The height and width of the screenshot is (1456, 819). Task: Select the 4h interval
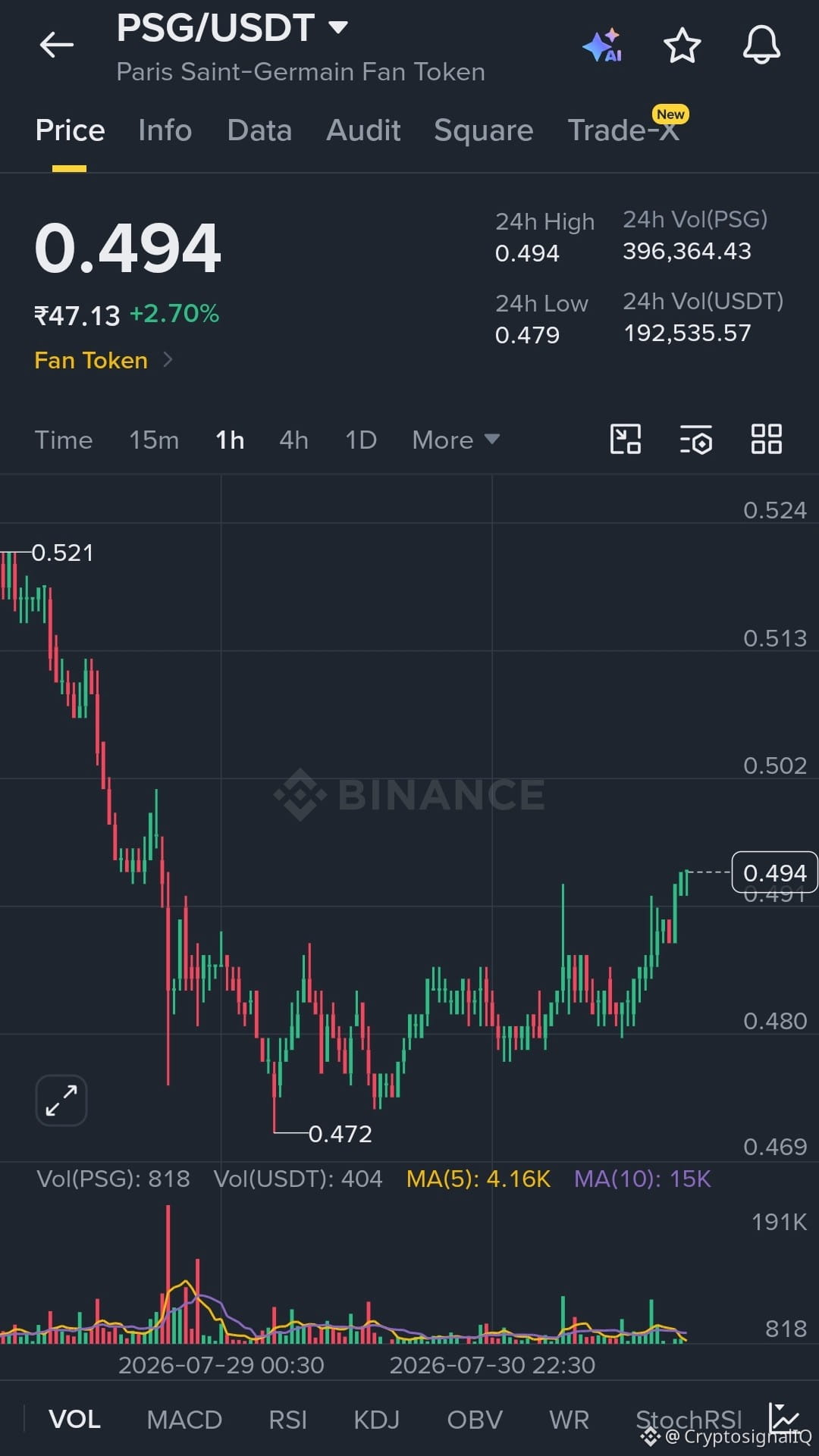[294, 440]
